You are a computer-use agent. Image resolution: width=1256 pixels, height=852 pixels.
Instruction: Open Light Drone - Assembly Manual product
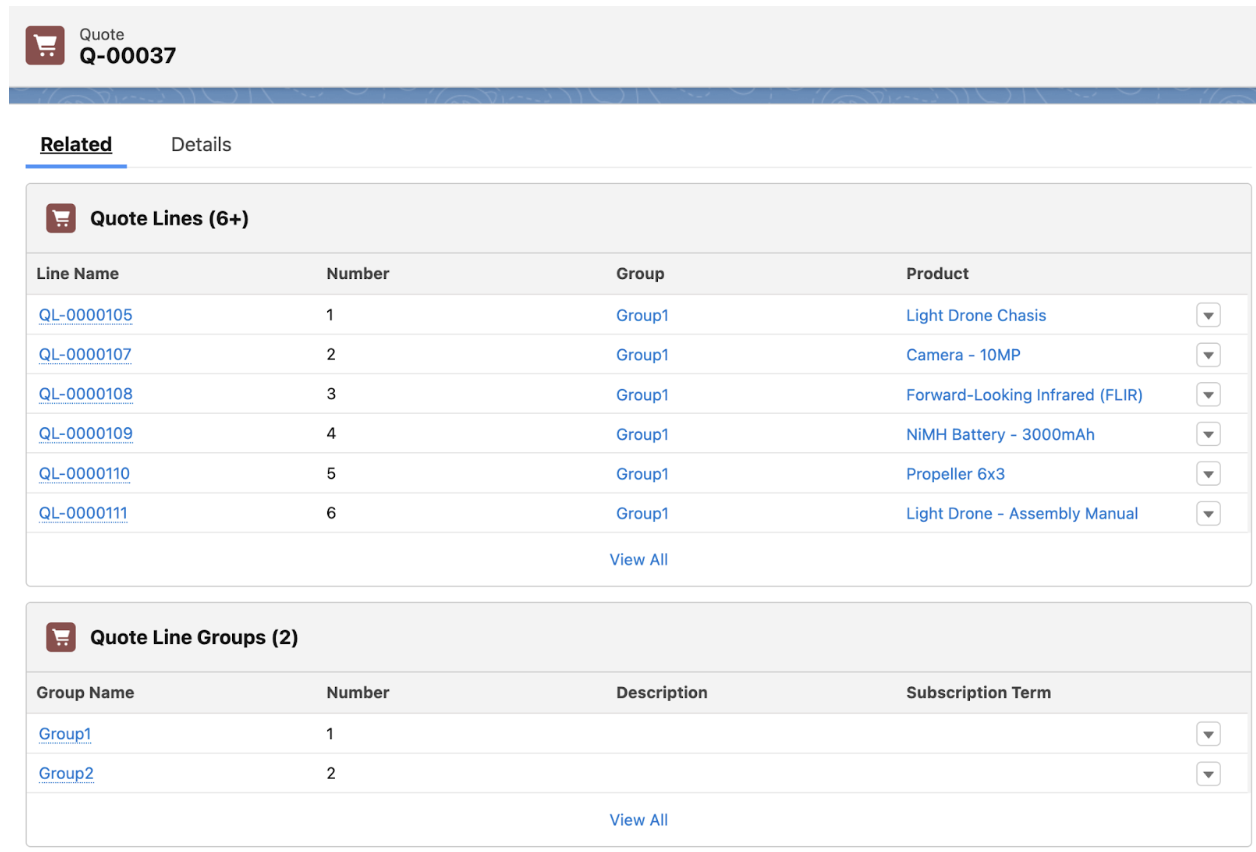(x=1022, y=513)
